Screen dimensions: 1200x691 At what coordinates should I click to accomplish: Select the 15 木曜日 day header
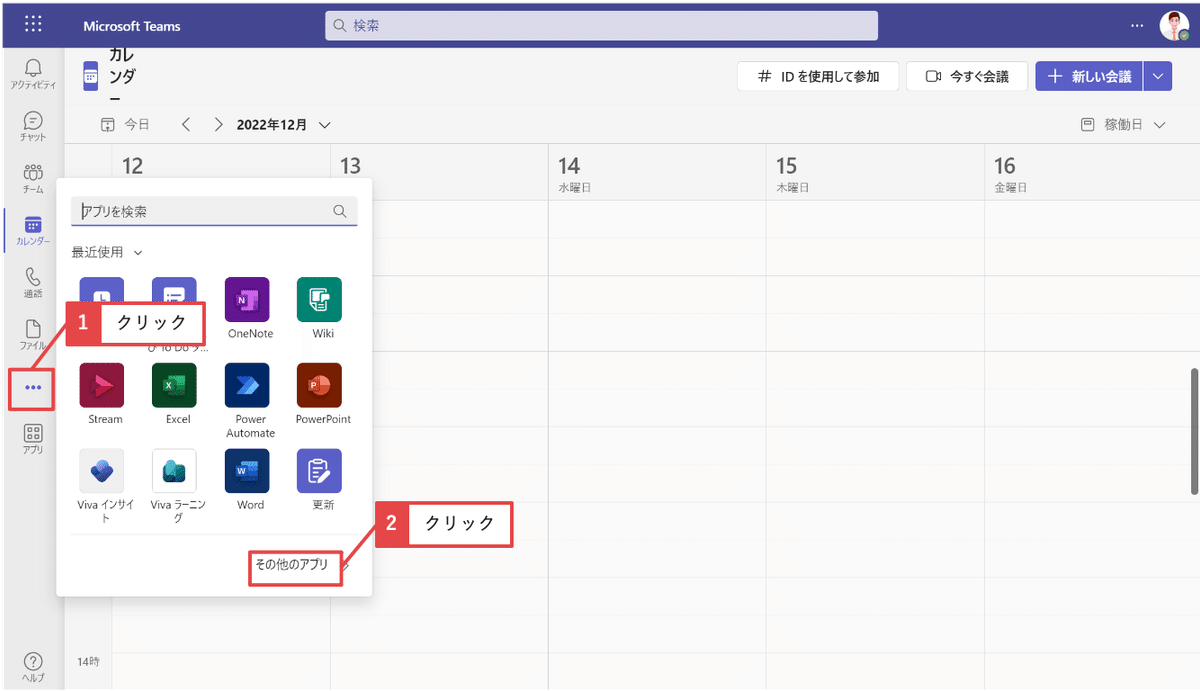click(875, 174)
